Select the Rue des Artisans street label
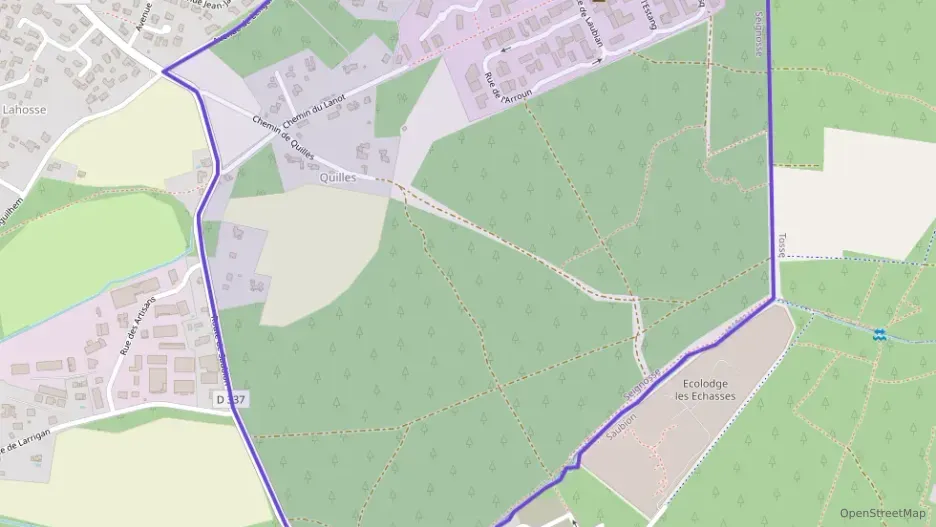The width and height of the screenshot is (936, 527). [137, 325]
